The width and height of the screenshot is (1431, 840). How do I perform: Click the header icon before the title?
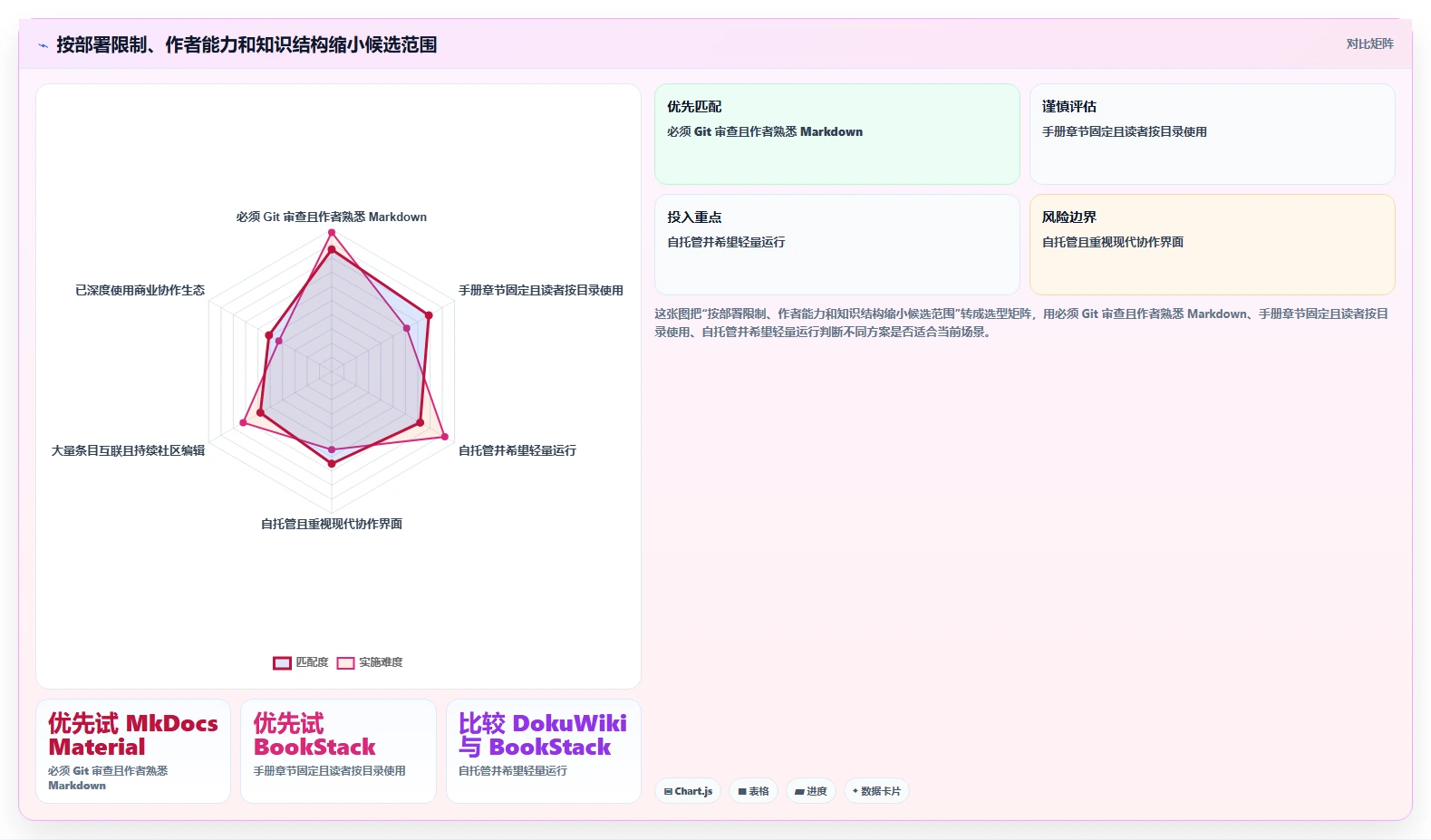pyautogui.click(x=43, y=45)
